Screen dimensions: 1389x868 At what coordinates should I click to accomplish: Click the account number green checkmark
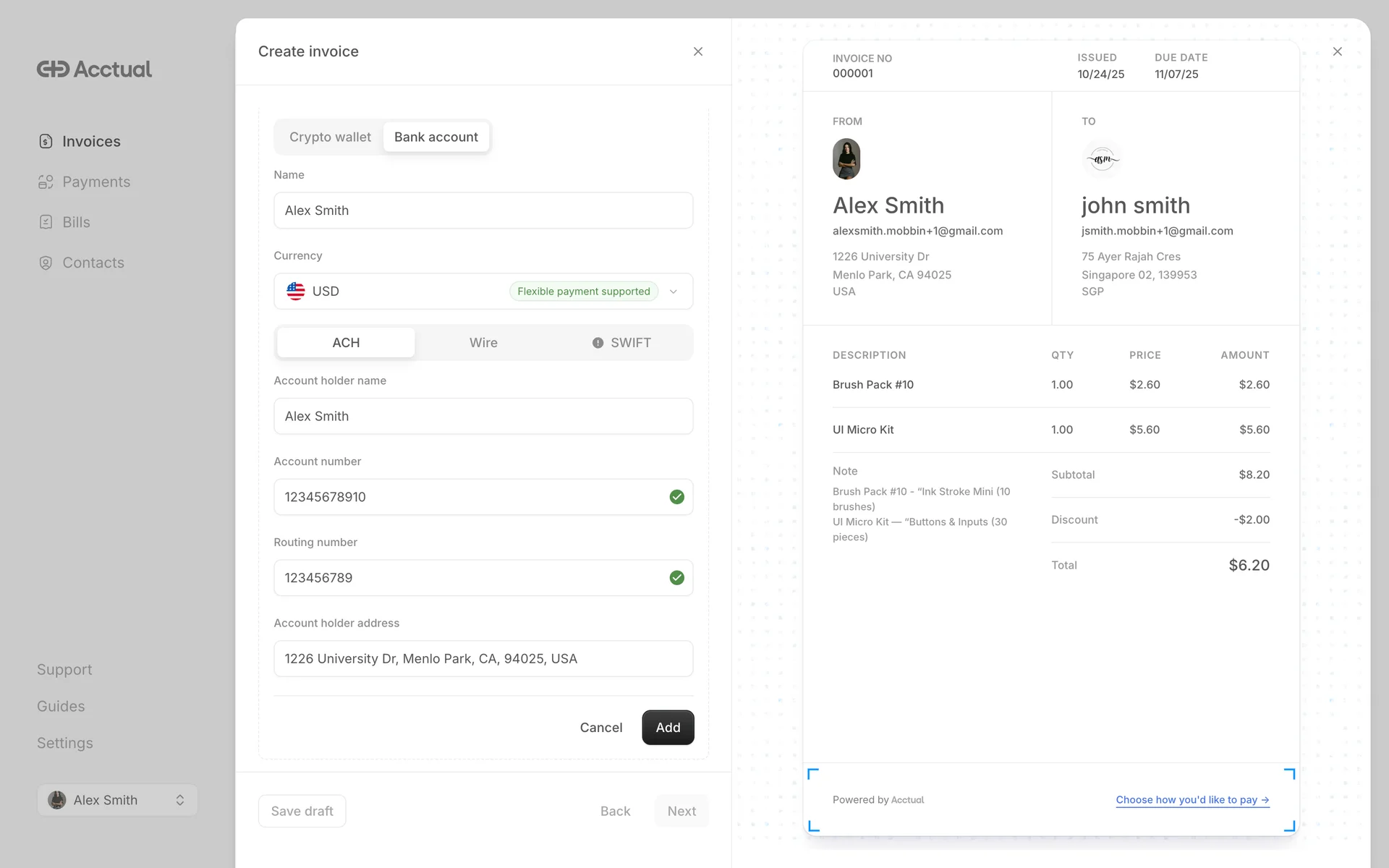pos(676,497)
